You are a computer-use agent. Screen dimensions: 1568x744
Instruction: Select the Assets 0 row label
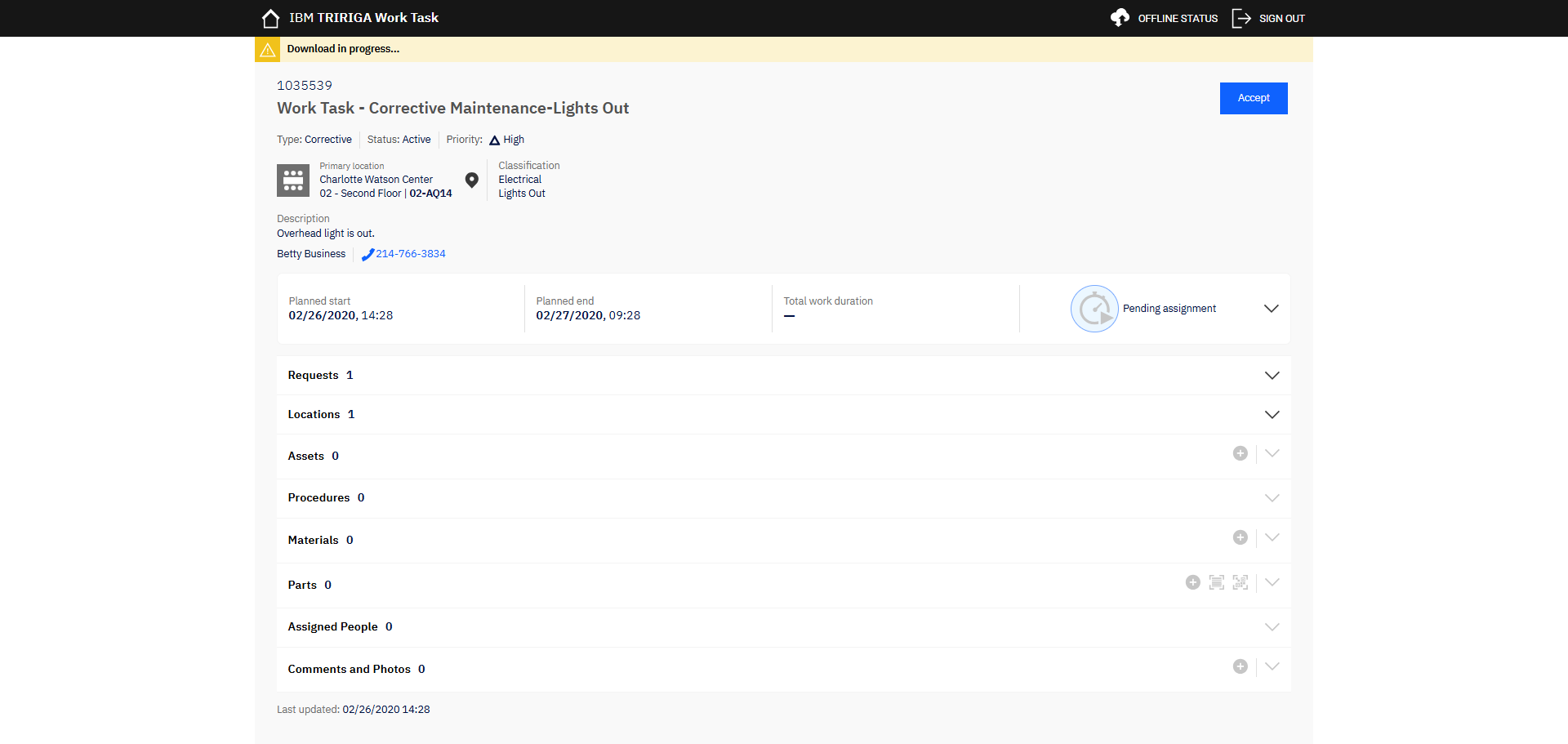[x=313, y=457]
